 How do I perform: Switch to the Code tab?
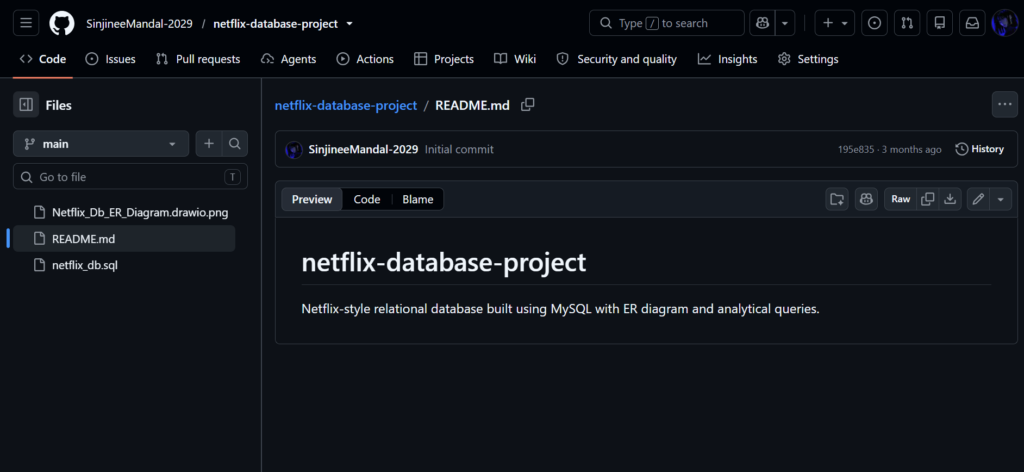[x=42, y=59]
